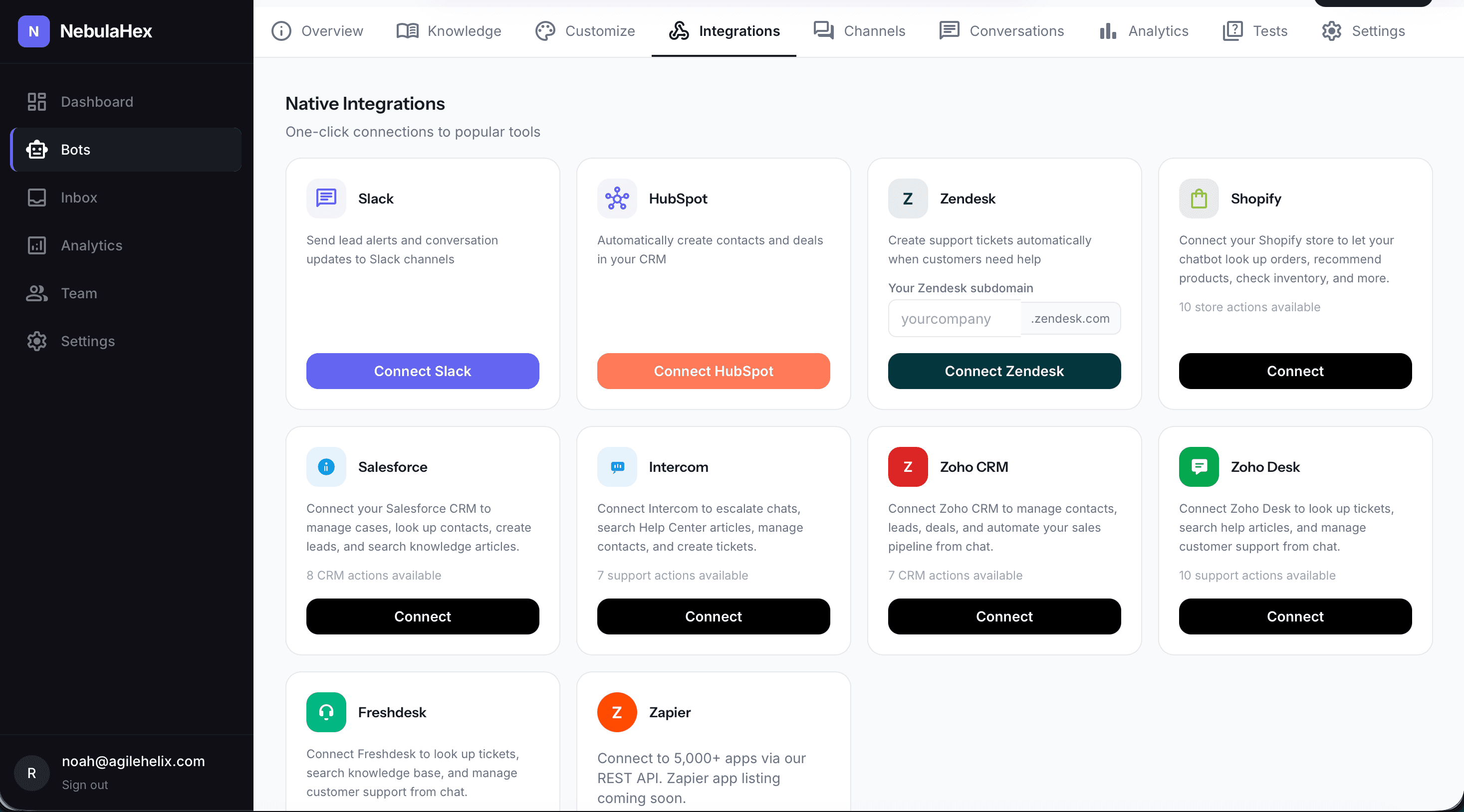Screen dimensions: 1464x812
Task: Click the Slack integration icon
Action: click(x=326, y=199)
